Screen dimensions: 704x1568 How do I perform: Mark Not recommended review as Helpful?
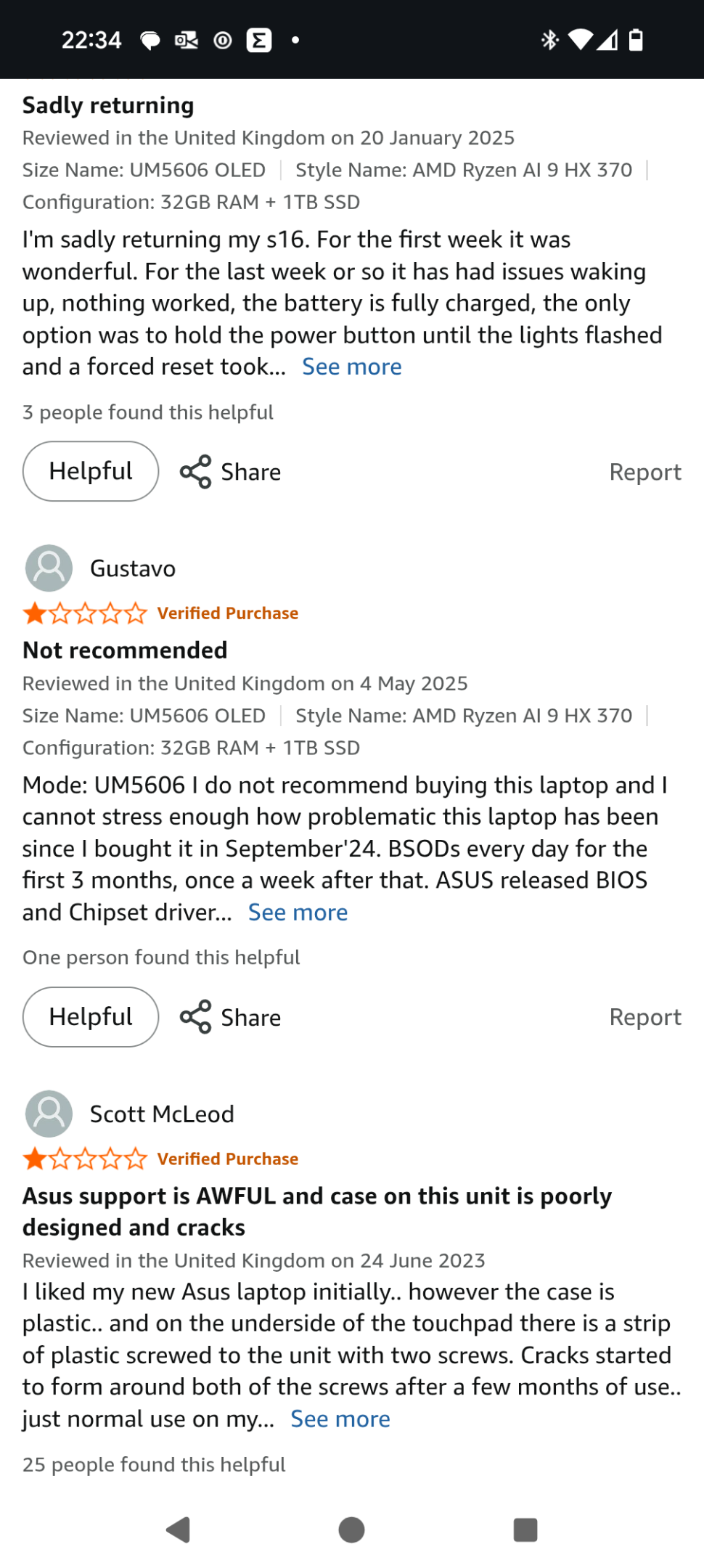pyautogui.click(x=91, y=1017)
